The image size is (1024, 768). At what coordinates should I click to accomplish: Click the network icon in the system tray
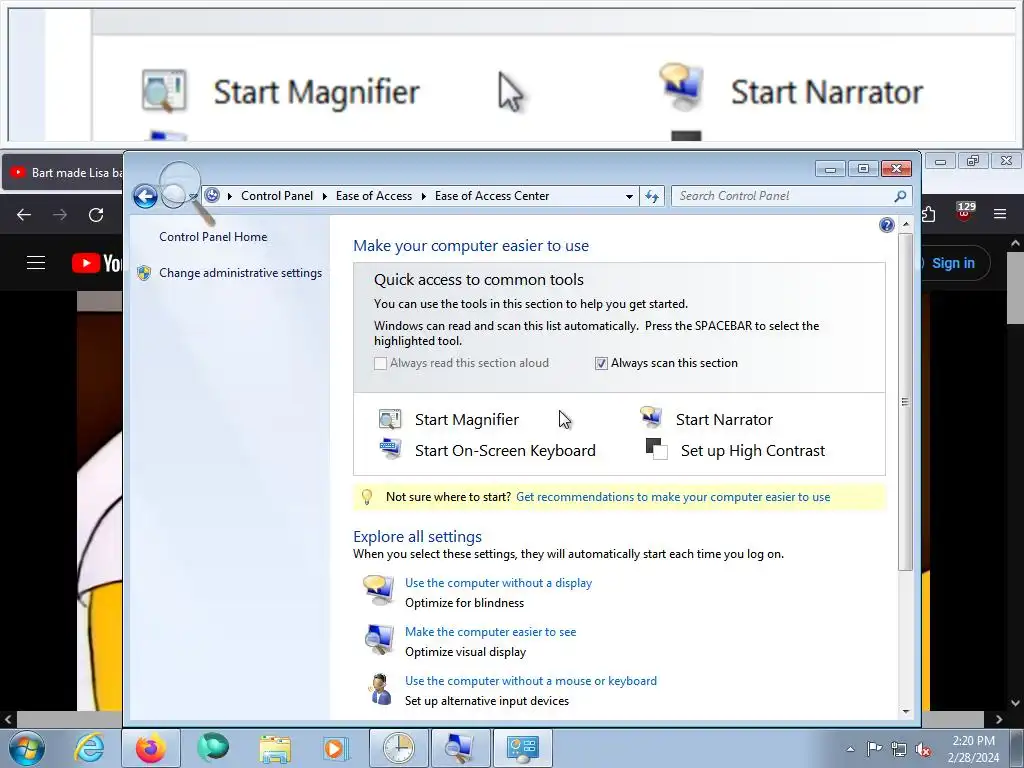click(899, 749)
